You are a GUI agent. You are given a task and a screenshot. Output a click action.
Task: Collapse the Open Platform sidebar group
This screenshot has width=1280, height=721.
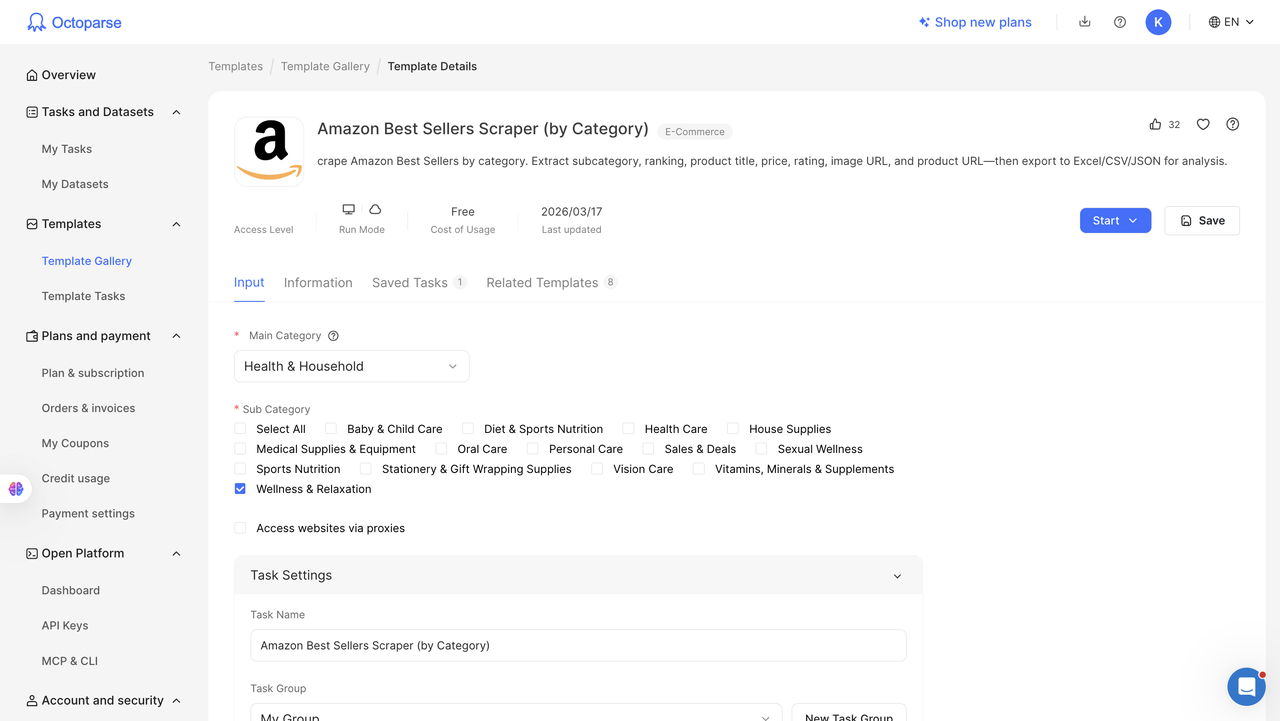[176, 553]
